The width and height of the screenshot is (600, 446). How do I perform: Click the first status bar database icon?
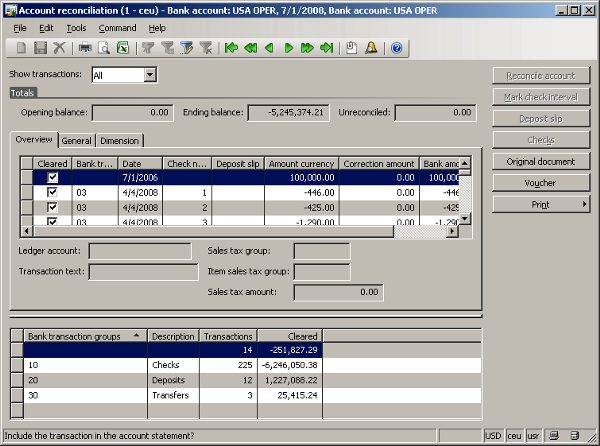(x=554, y=436)
